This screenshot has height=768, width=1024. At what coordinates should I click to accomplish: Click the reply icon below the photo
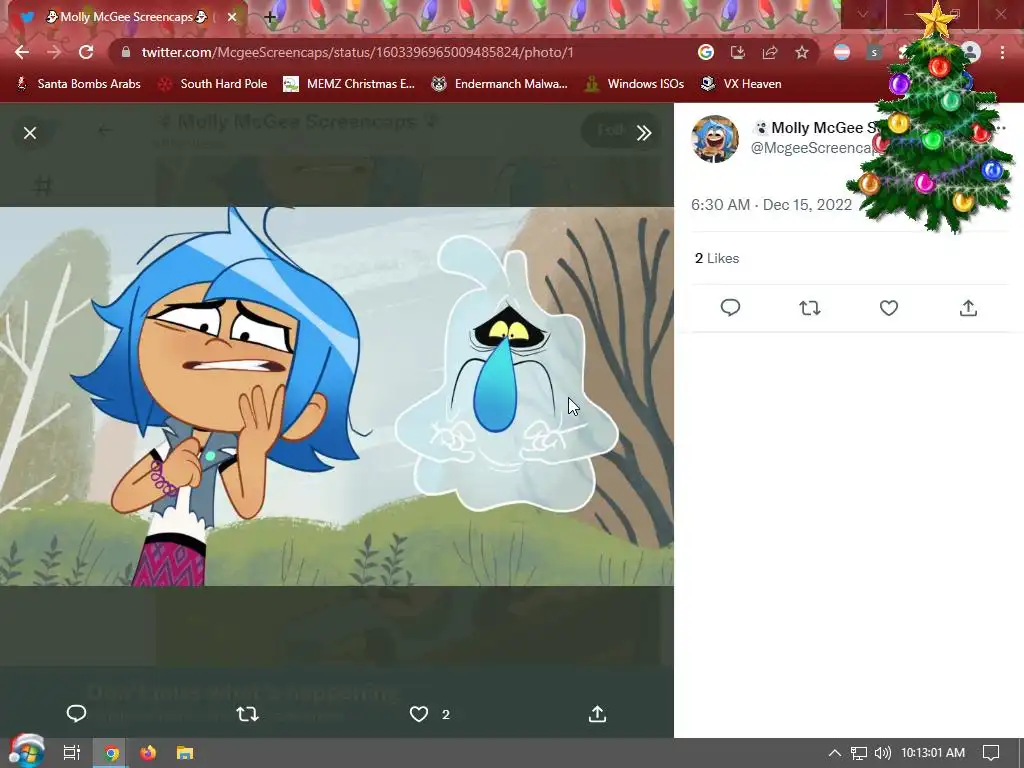point(76,714)
